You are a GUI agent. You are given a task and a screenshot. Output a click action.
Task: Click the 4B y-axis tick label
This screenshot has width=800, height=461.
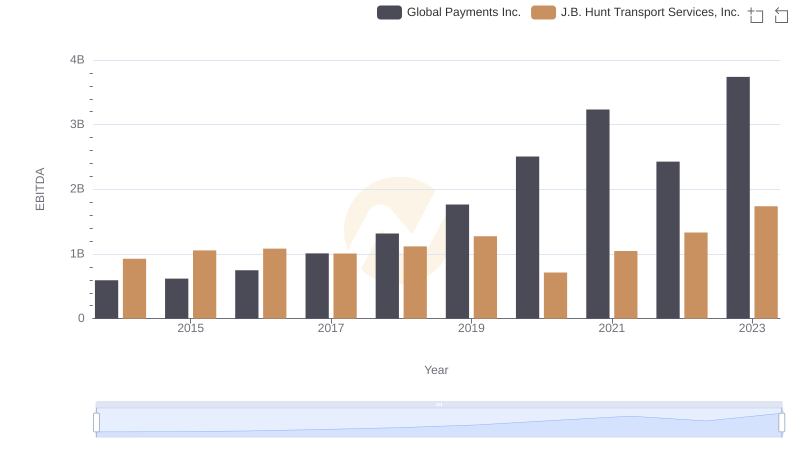pos(77,60)
